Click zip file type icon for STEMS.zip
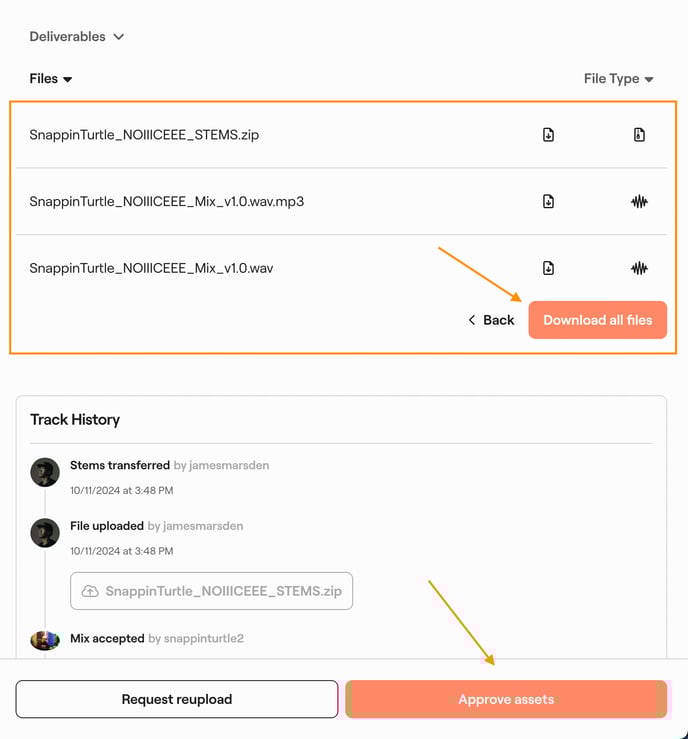The width and height of the screenshot is (688, 739). (639, 135)
